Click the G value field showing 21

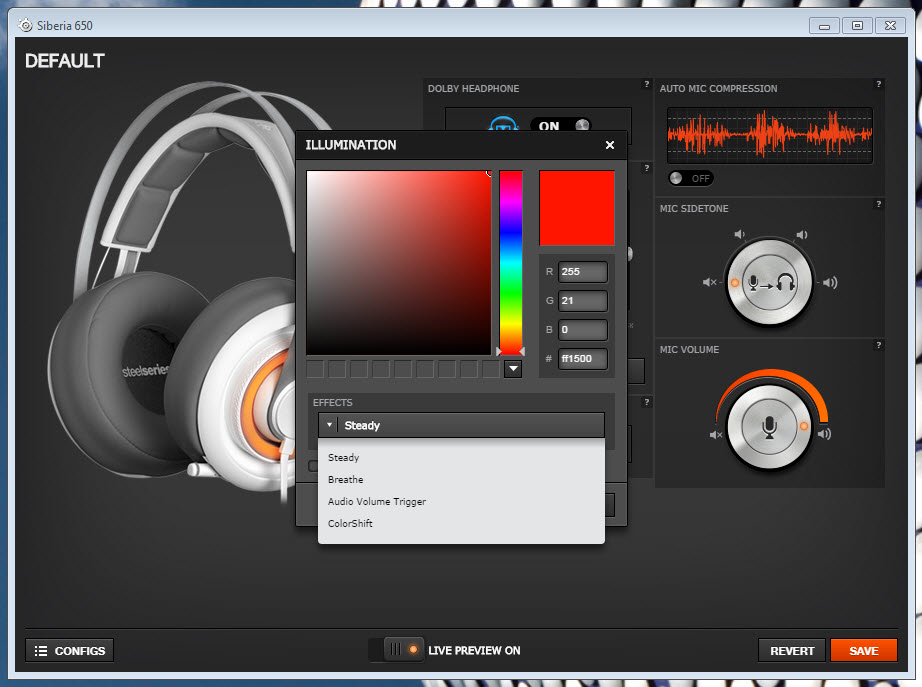[582, 301]
